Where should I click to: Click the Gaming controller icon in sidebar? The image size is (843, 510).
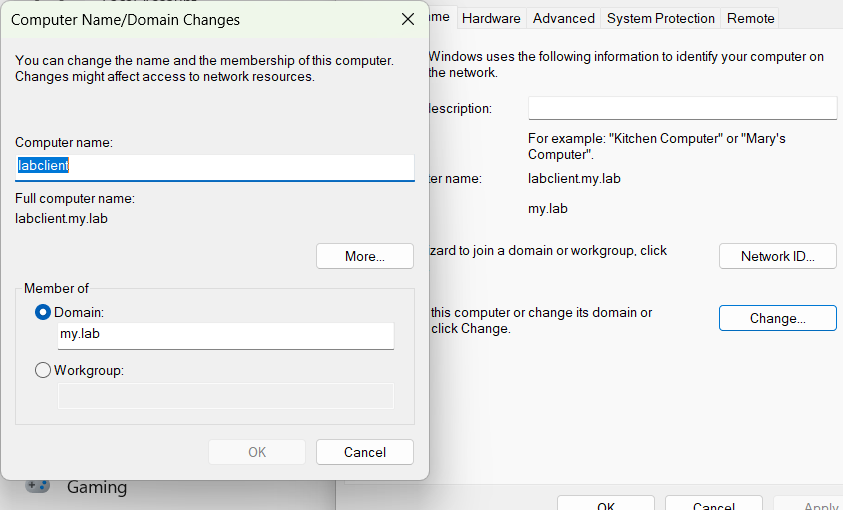pos(38,487)
